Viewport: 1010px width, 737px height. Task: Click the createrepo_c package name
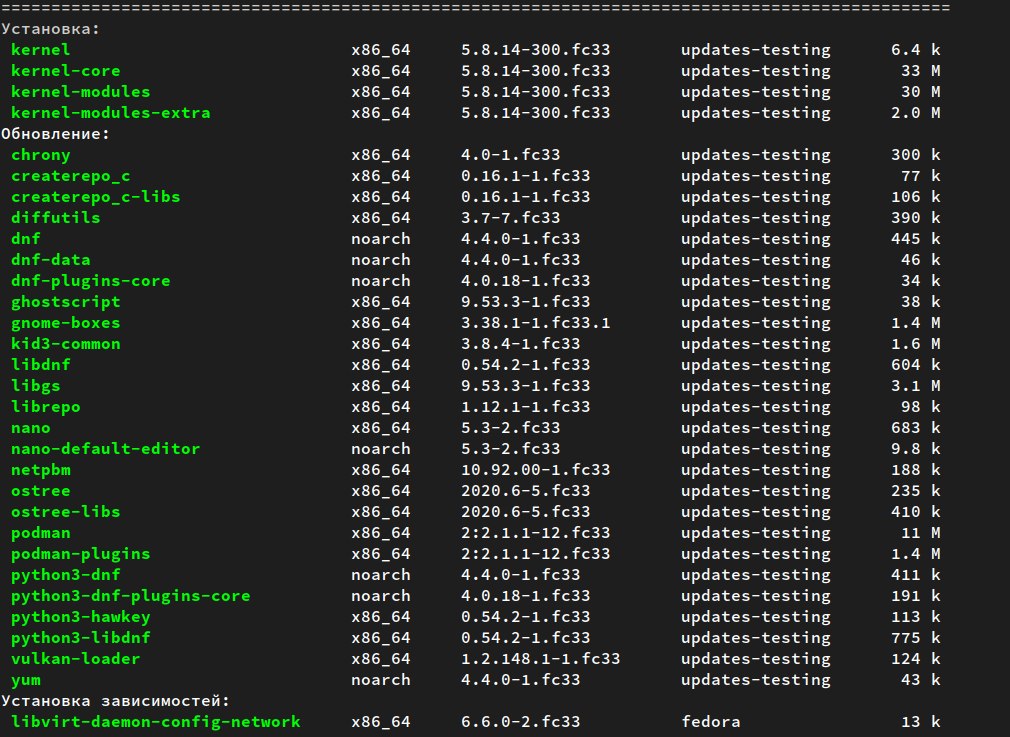pos(71,176)
